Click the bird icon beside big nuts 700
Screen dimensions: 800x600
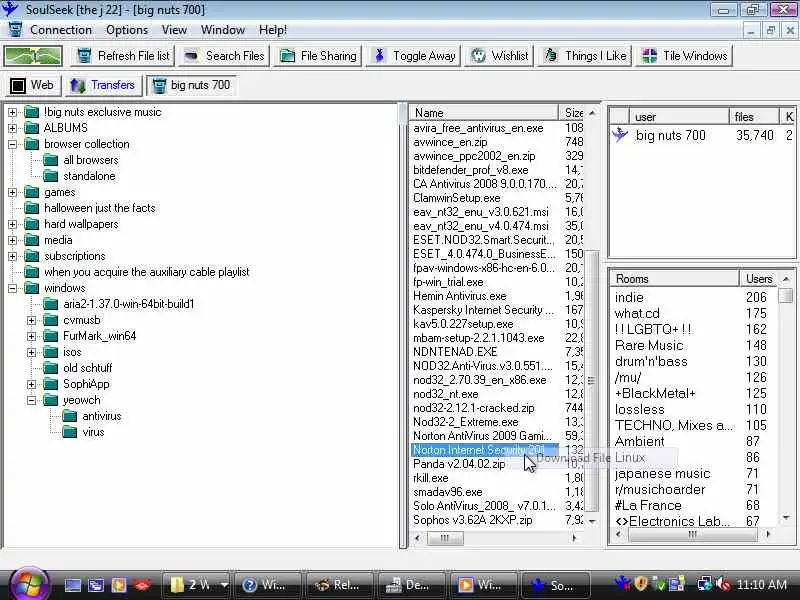point(620,136)
